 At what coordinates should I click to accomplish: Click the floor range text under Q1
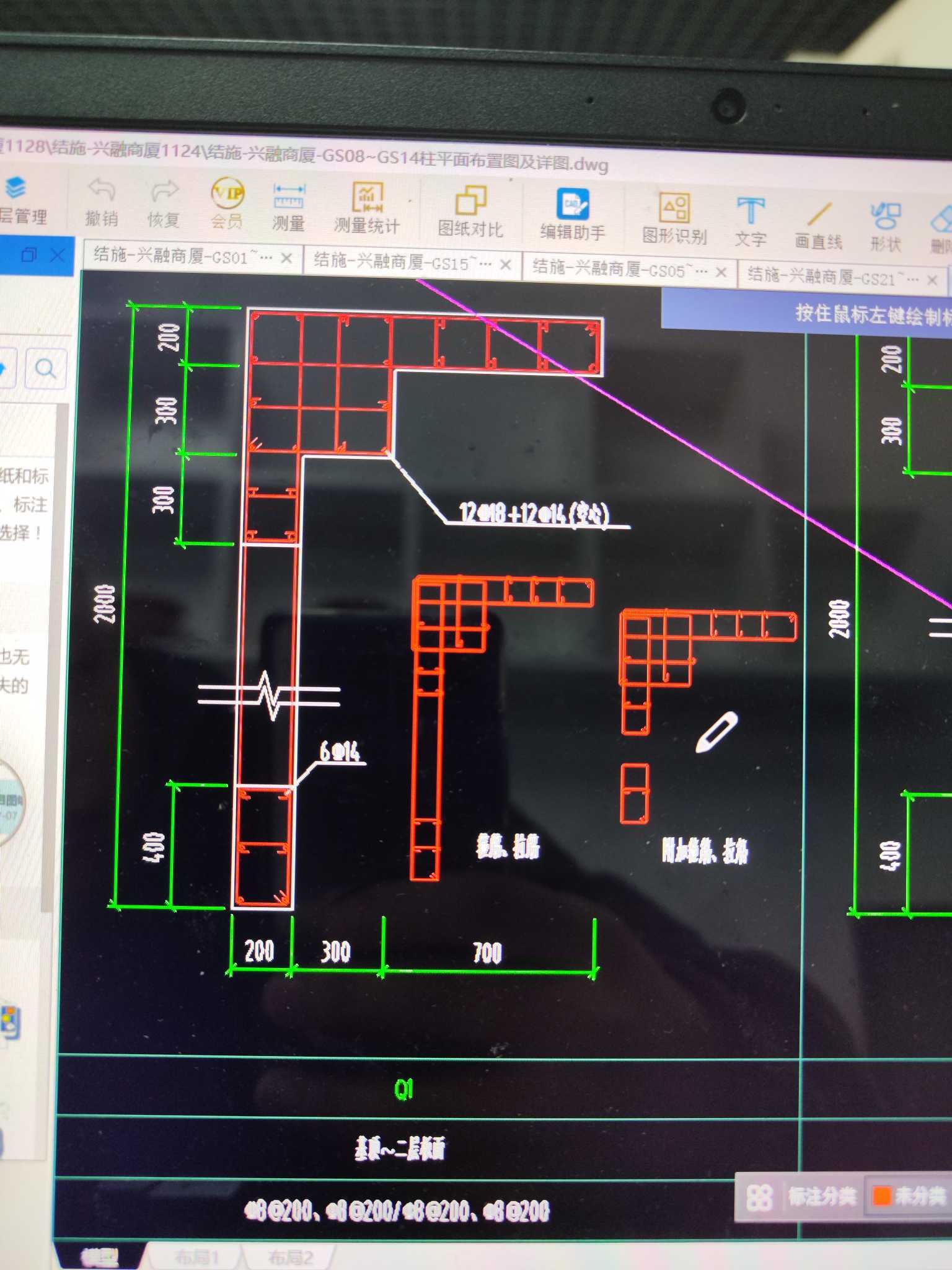coord(400,1148)
